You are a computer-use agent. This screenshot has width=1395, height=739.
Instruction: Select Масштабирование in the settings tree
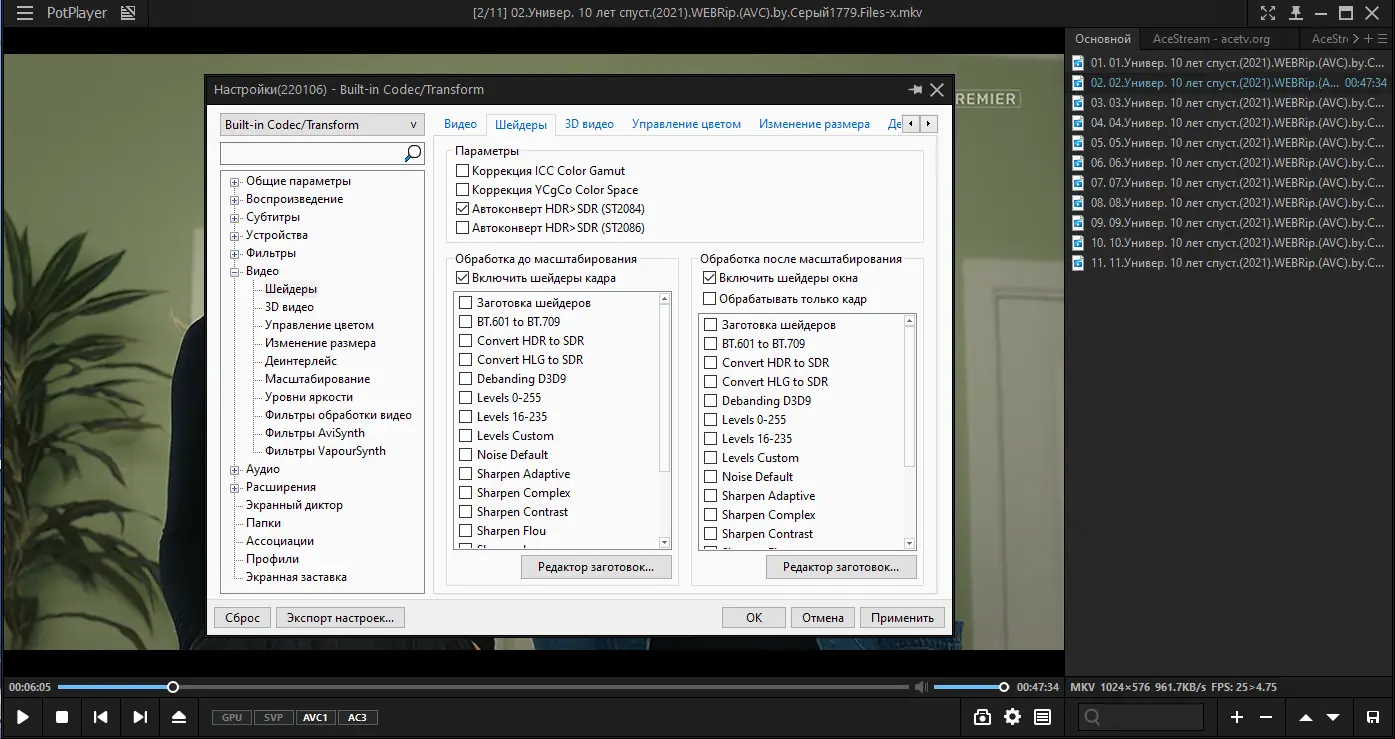pos(317,380)
